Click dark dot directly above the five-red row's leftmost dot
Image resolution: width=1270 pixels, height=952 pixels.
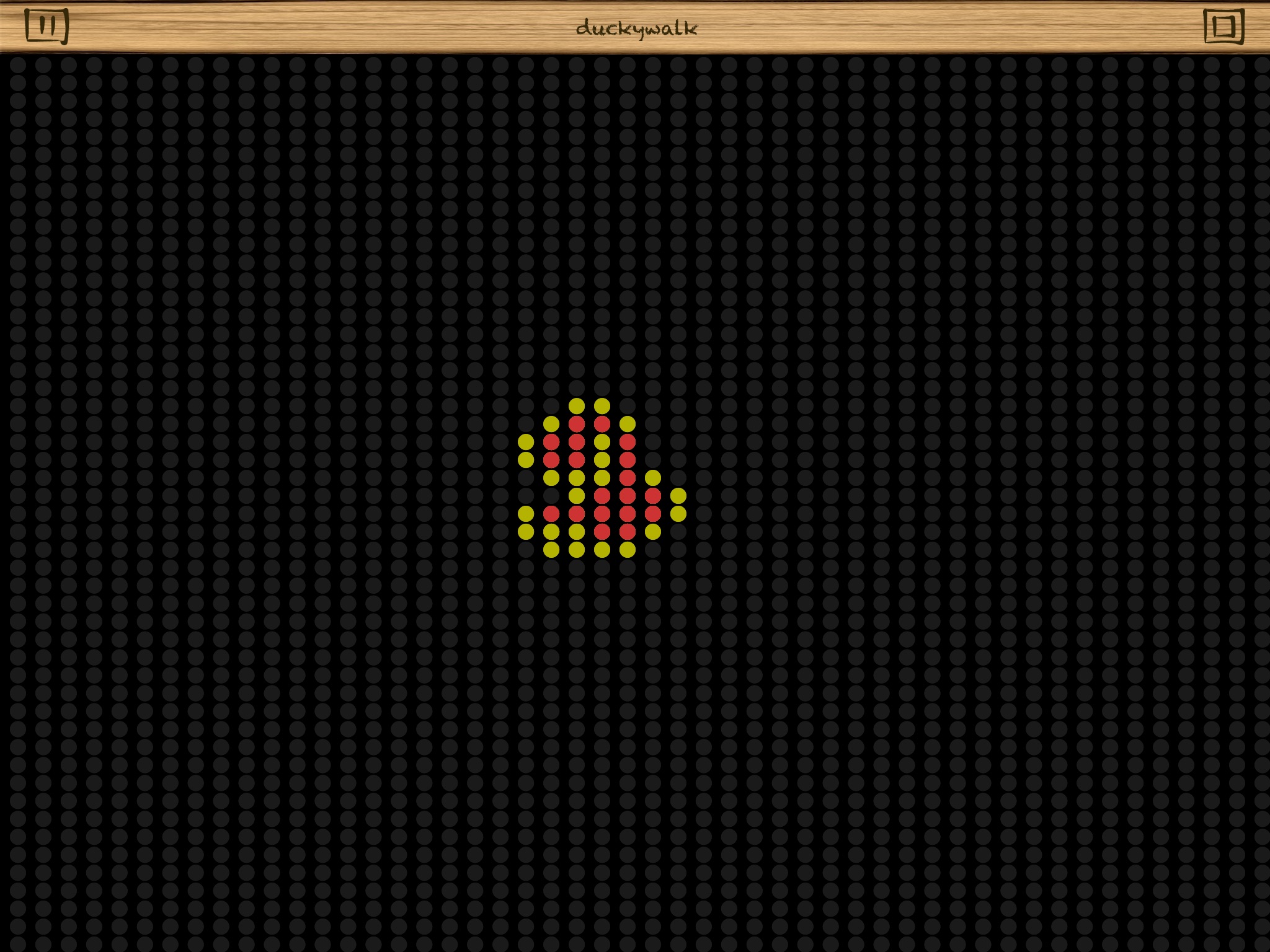[551, 496]
